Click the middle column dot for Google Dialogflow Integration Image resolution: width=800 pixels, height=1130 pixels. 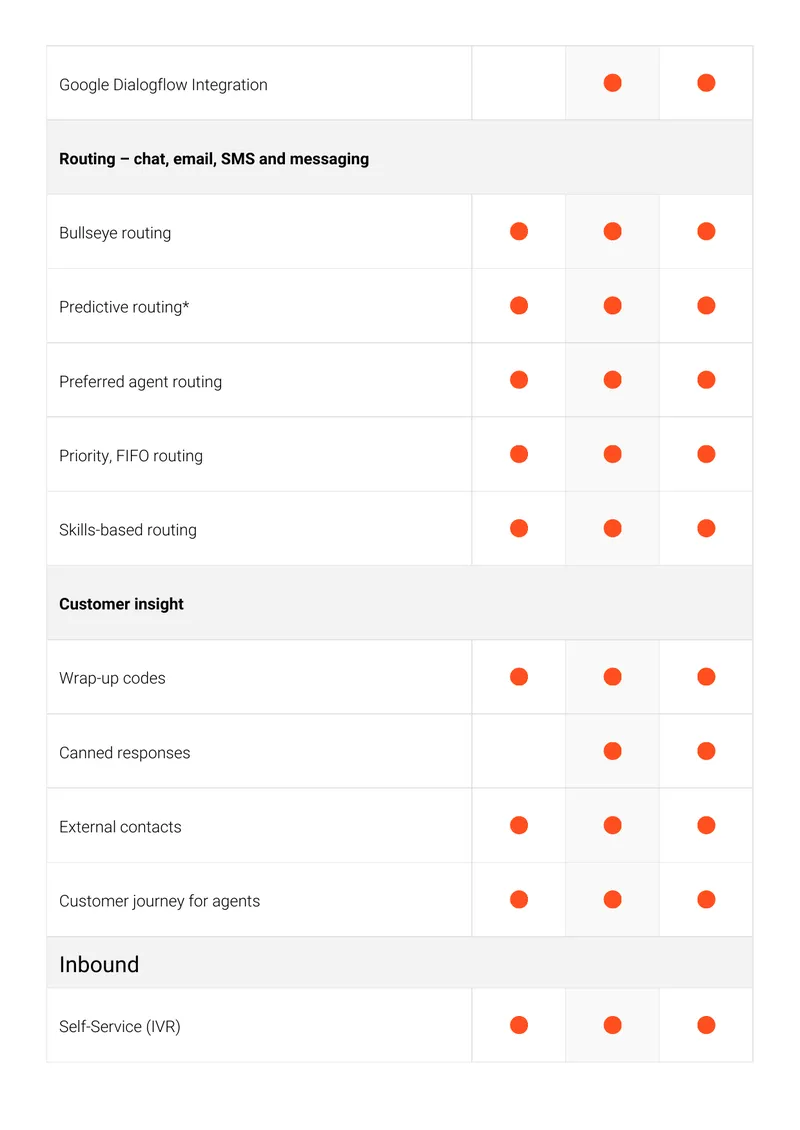(x=613, y=83)
